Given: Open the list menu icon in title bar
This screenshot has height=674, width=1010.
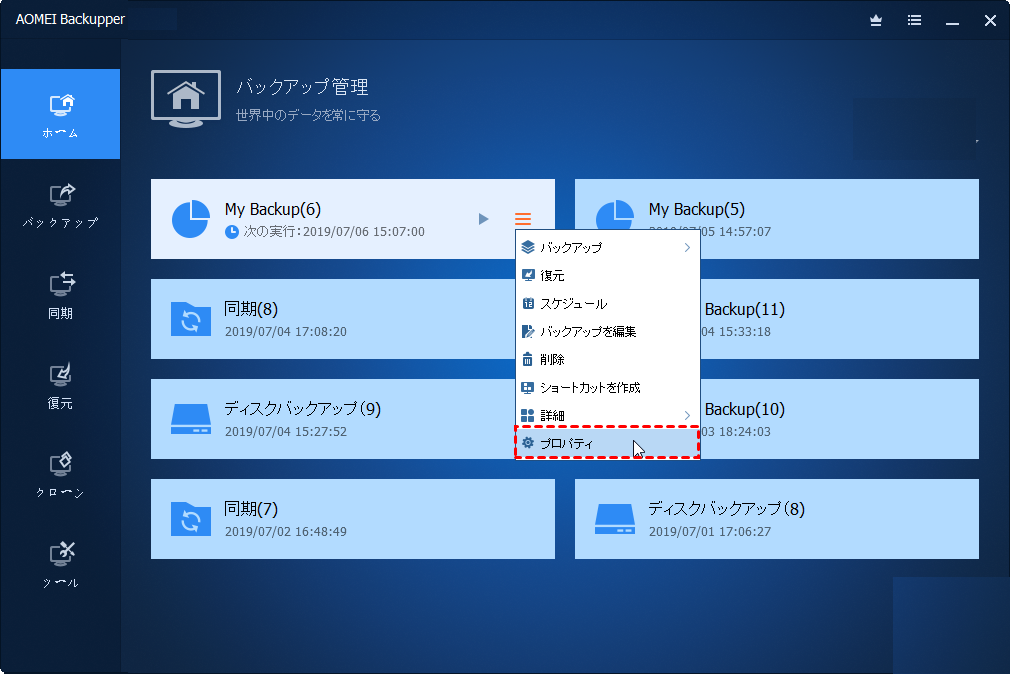Looking at the screenshot, I should click(914, 21).
